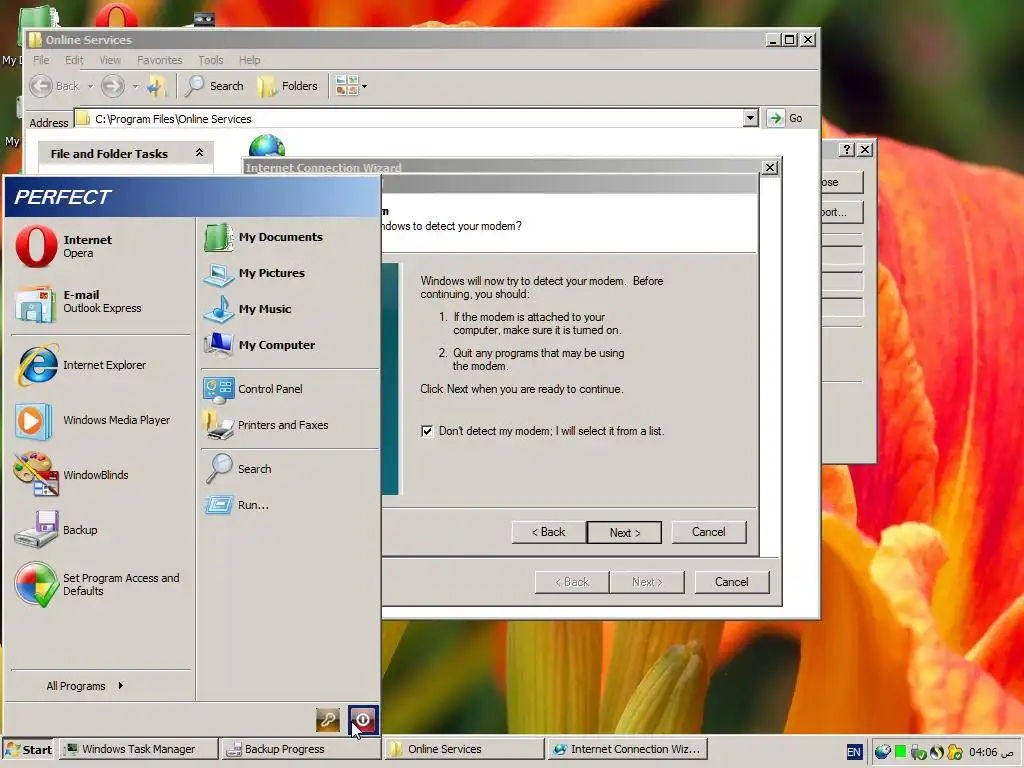Click the help question mark button

point(846,150)
